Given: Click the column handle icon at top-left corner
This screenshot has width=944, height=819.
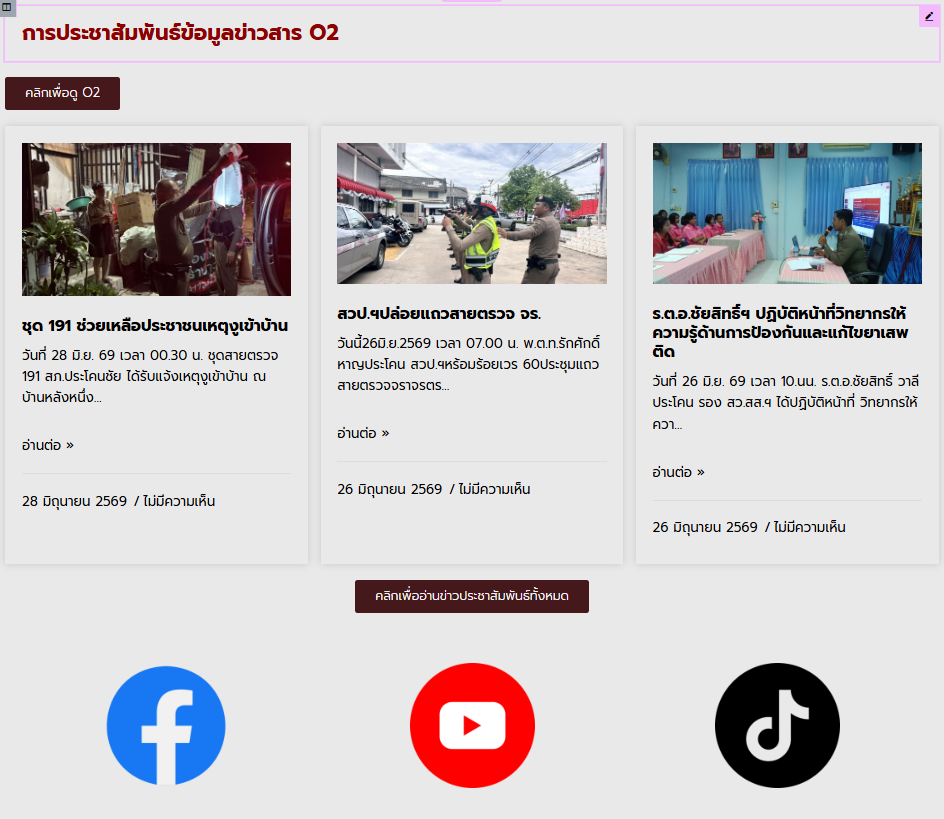Looking at the screenshot, I should point(7,7).
